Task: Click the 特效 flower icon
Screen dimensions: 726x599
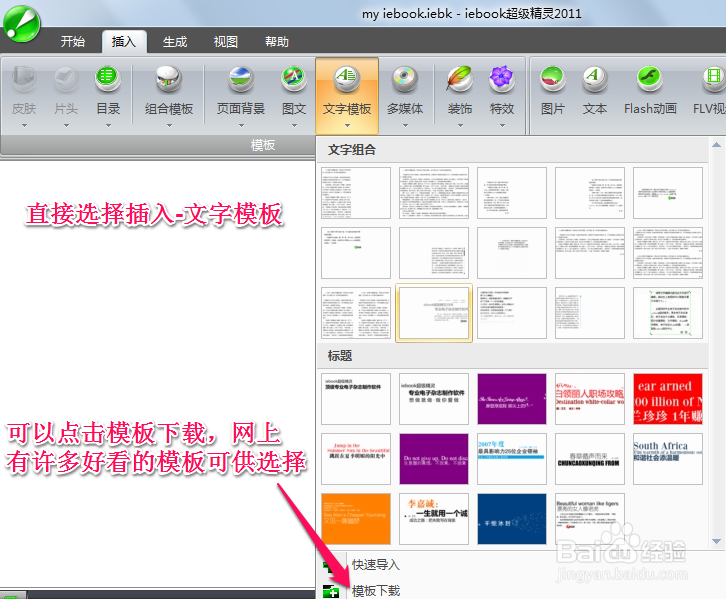Action: click(x=502, y=80)
